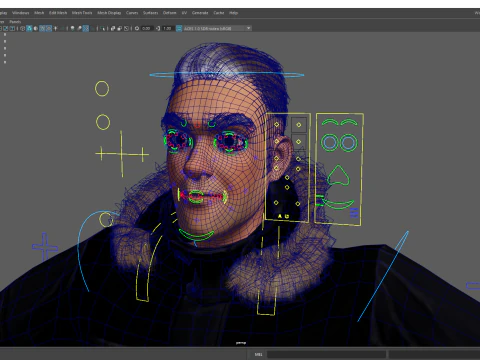Toggle the view transform color management icon

coord(179,28)
